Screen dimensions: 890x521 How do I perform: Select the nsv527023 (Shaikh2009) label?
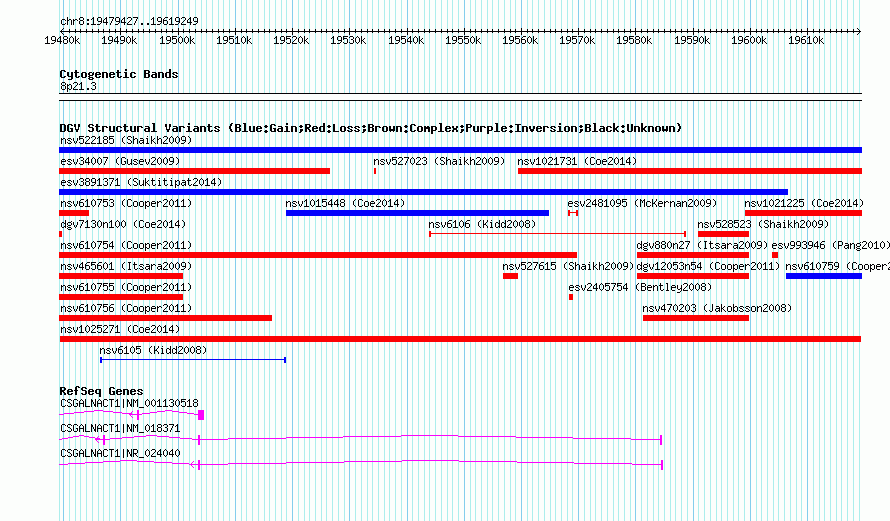[439, 161]
